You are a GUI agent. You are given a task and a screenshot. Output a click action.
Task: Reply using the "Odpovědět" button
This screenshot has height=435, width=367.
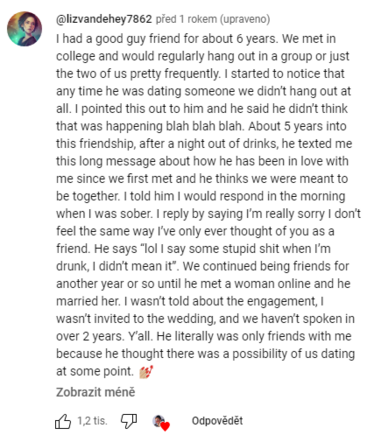pyautogui.click(x=217, y=421)
